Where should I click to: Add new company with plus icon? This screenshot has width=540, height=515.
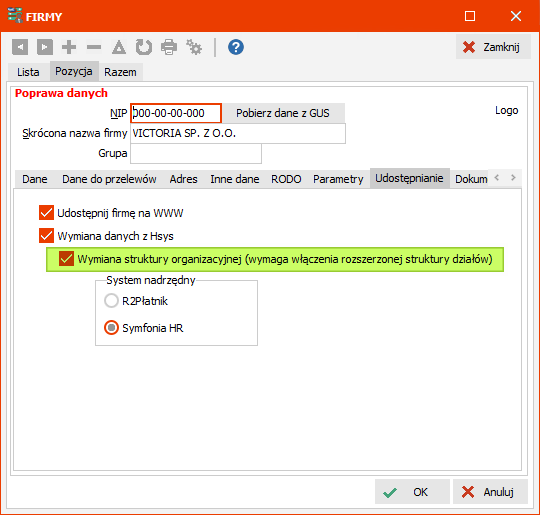click(x=69, y=47)
